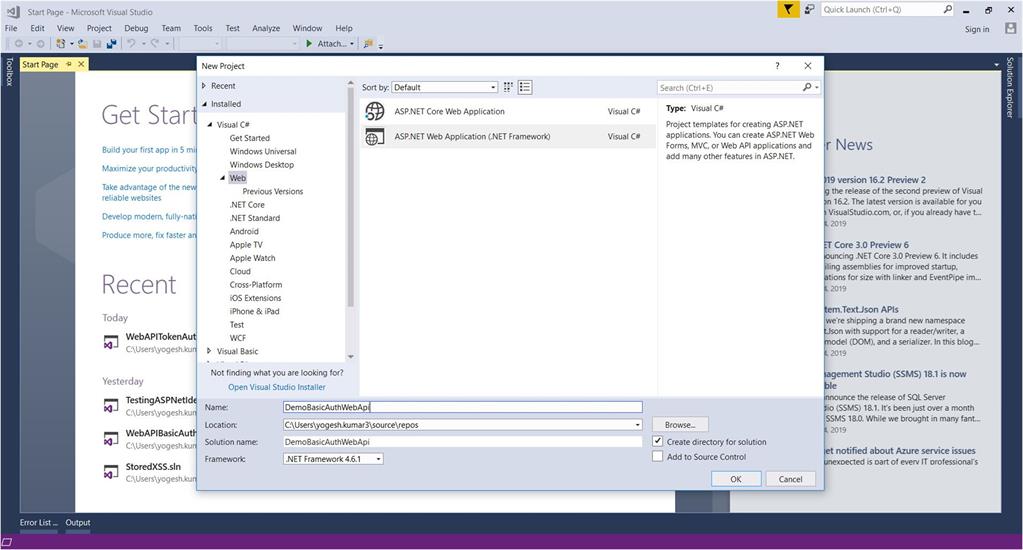
Task: Click the Save toolbar icon
Action: click(x=97, y=44)
